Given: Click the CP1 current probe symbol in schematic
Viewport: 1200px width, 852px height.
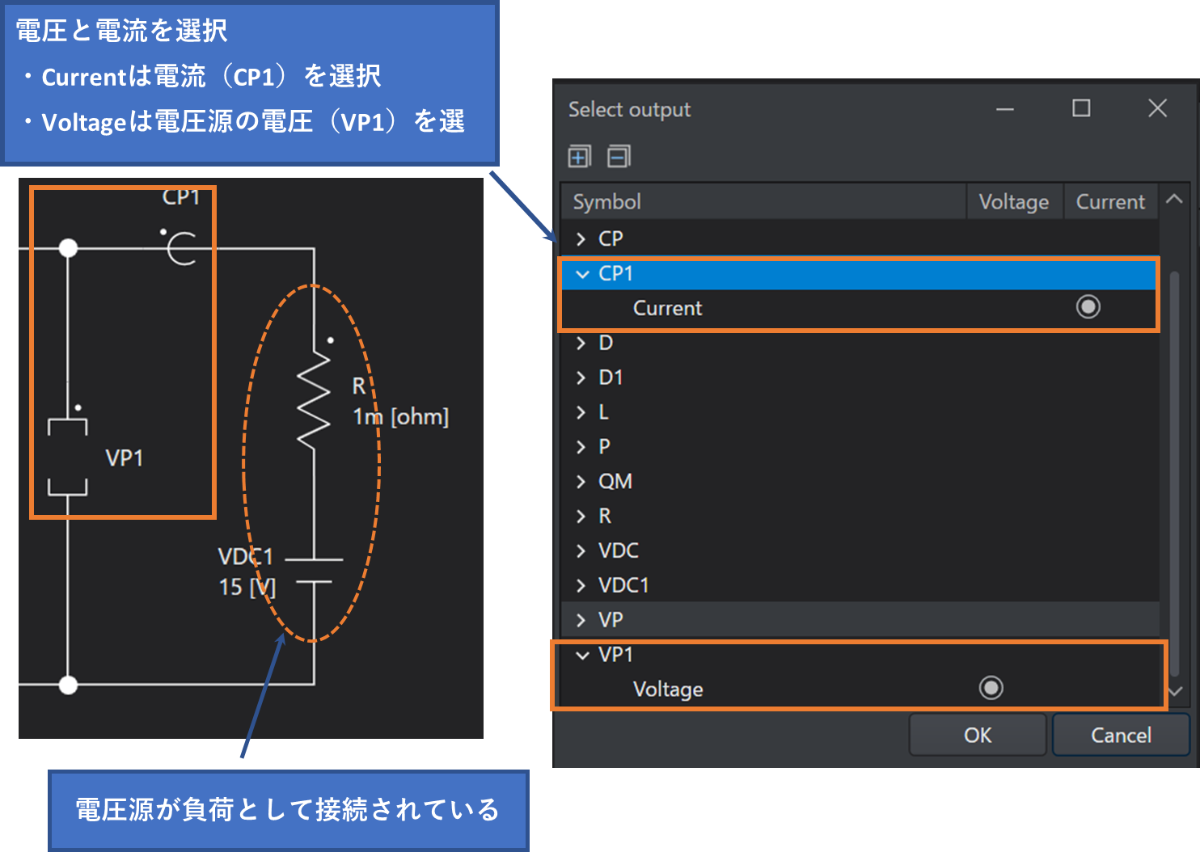Looking at the screenshot, I should click(181, 247).
